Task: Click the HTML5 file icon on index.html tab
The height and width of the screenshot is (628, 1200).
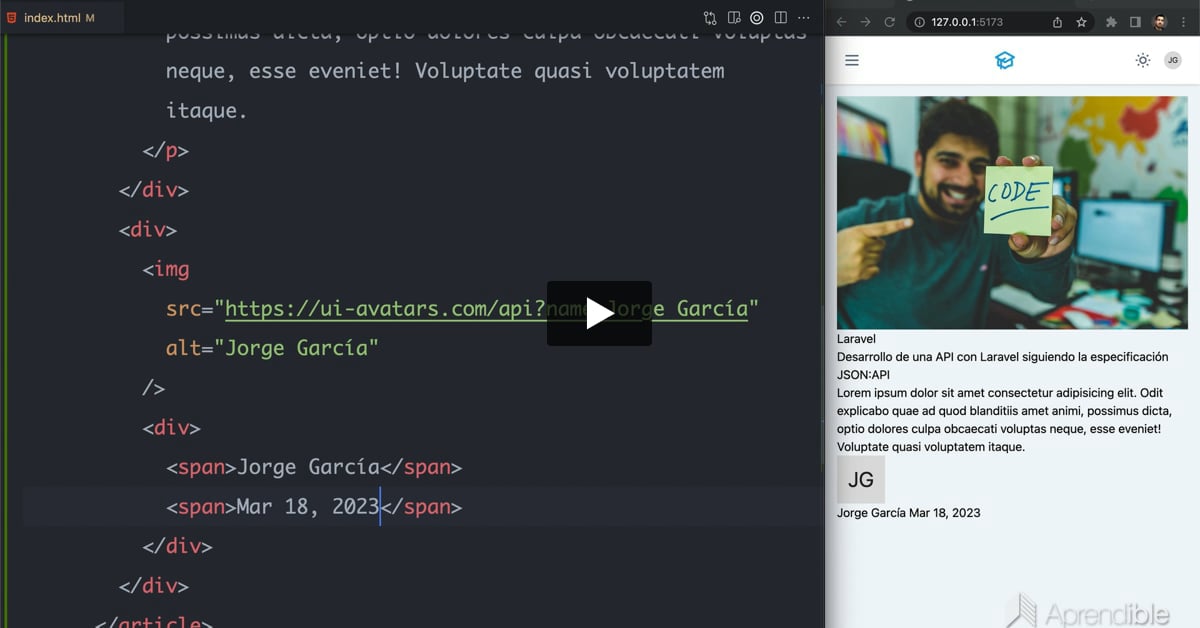Action: (x=11, y=18)
